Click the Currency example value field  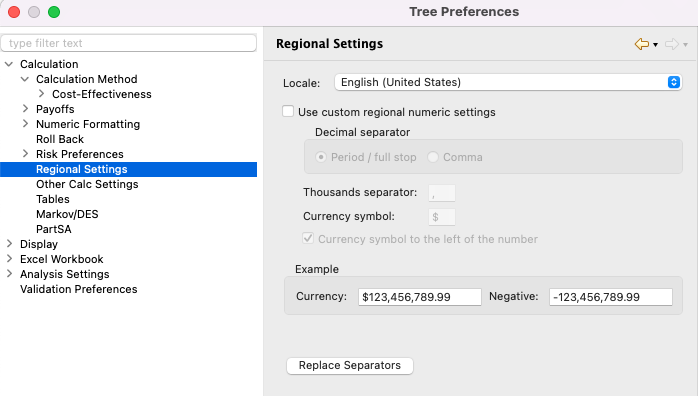click(x=419, y=297)
